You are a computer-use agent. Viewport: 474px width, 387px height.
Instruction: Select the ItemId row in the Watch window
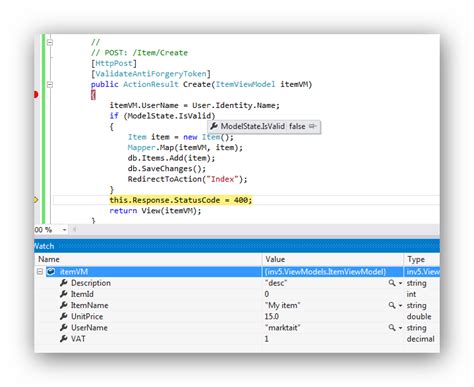(x=237, y=294)
